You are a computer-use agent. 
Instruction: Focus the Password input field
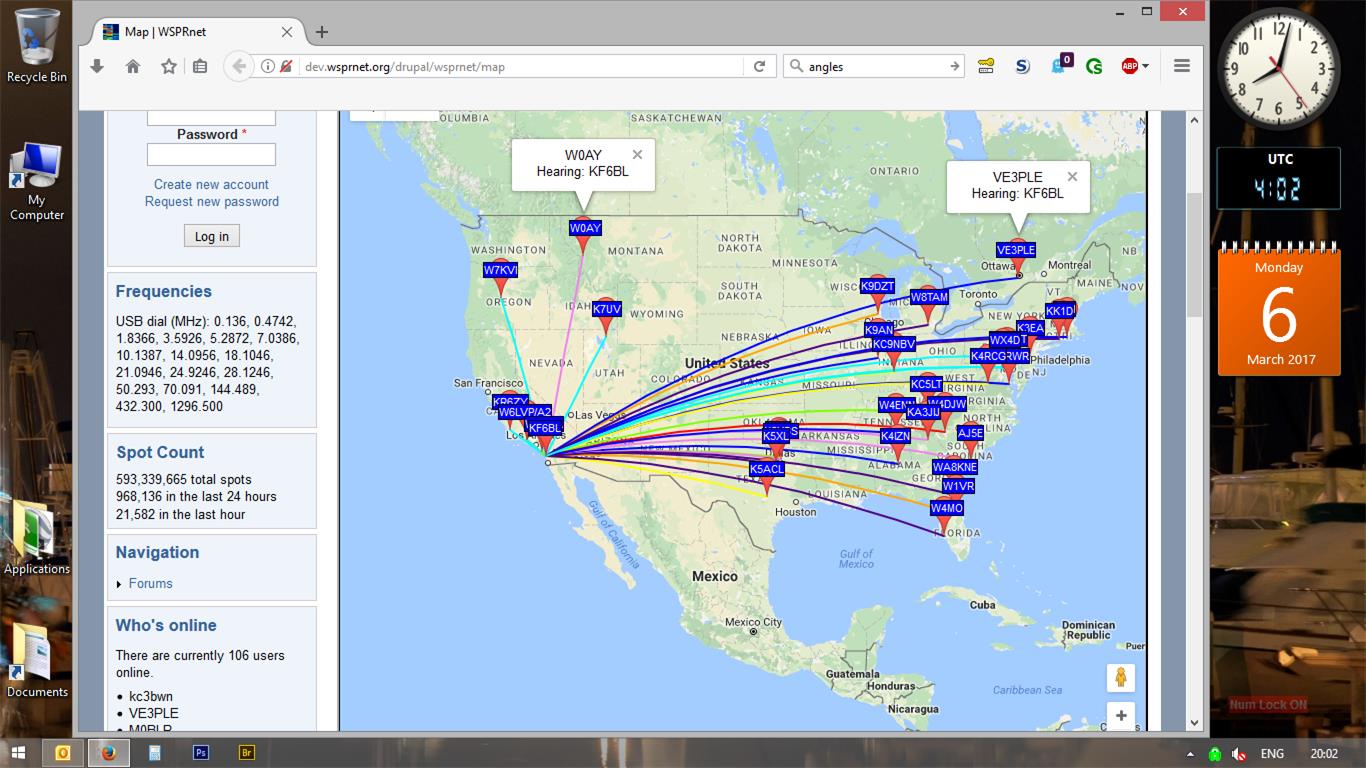[211, 154]
